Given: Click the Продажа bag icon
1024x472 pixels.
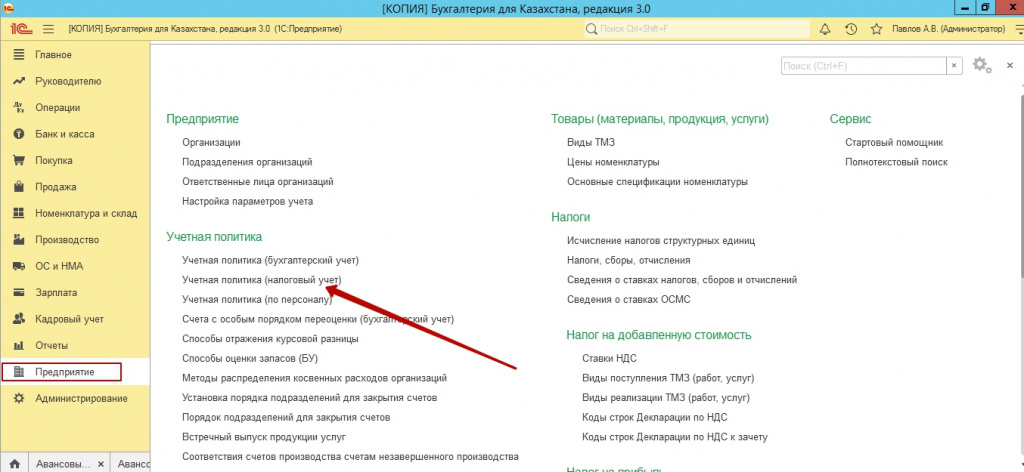Looking at the screenshot, I should (19, 187).
